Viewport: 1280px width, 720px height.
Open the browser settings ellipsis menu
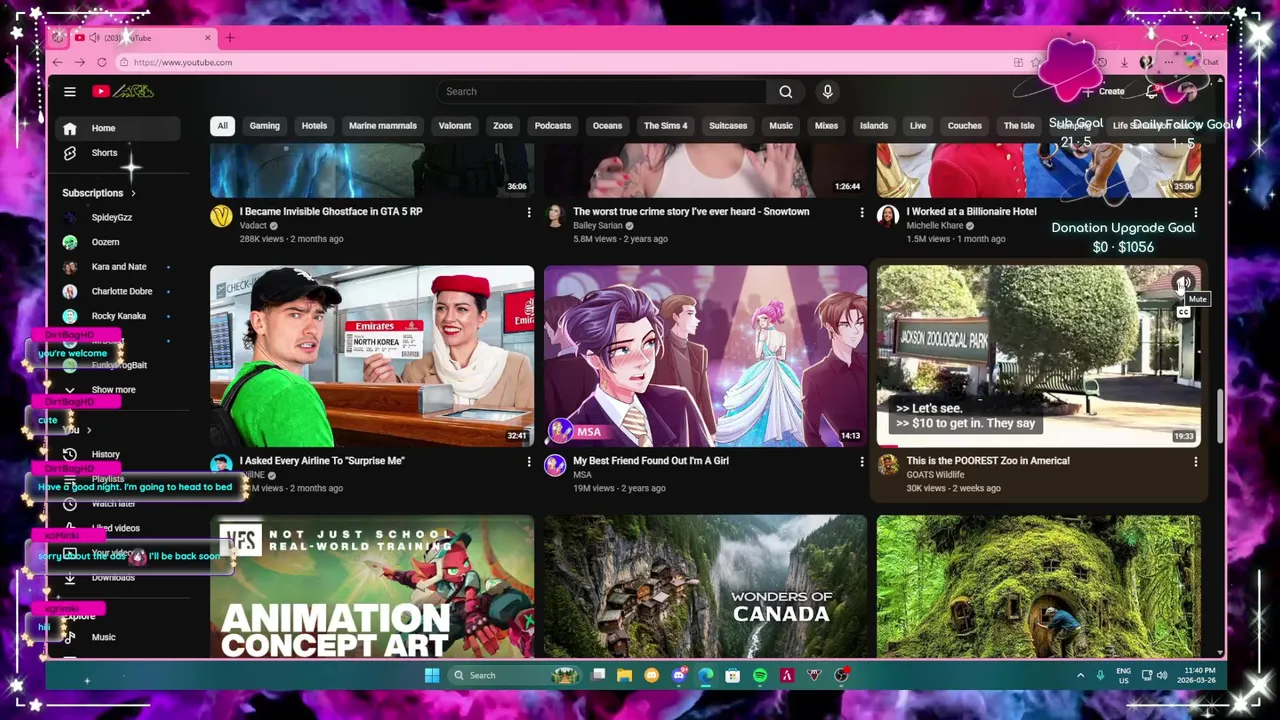(x=1168, y=62)
